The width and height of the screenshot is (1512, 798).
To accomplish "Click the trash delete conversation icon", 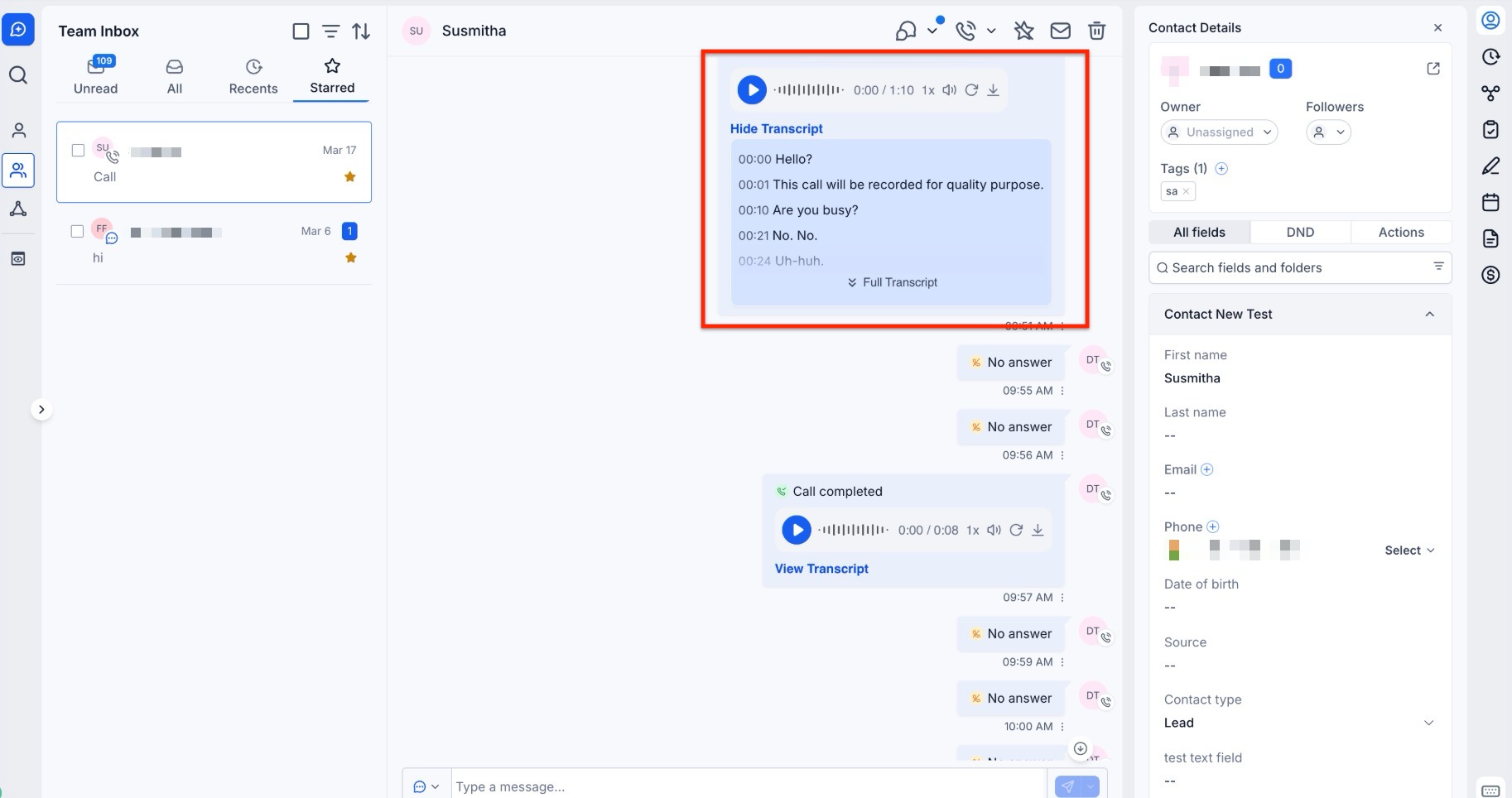I will point(1096,31).
